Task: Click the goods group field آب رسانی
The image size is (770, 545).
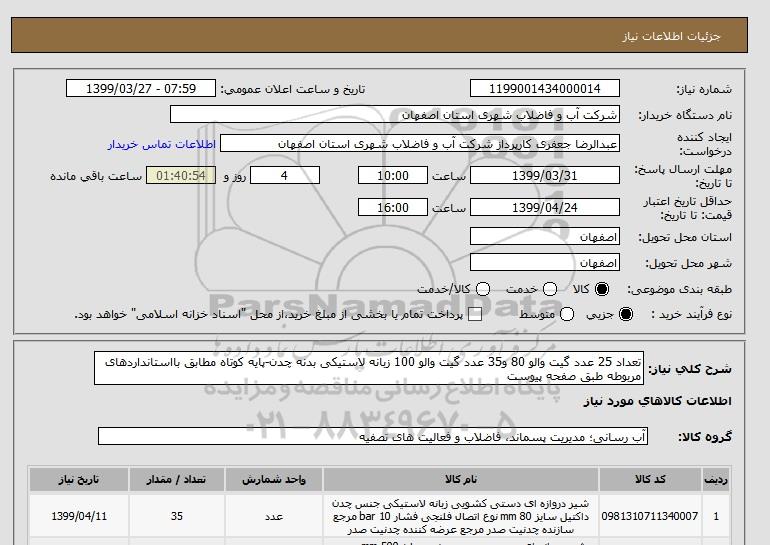Action: pyautogui.click(x=373, y=436)
